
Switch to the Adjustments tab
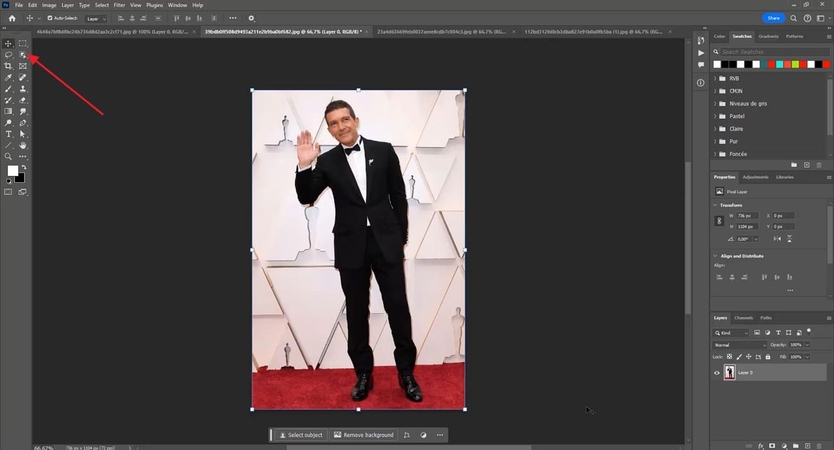click(x=755, y=177)
